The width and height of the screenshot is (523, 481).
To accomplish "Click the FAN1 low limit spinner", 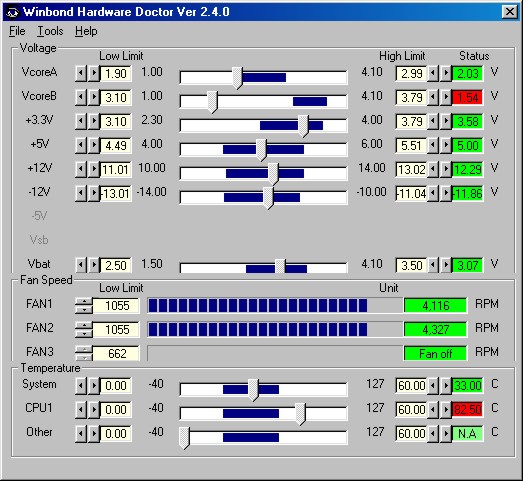I will click(x=84, y=306).
